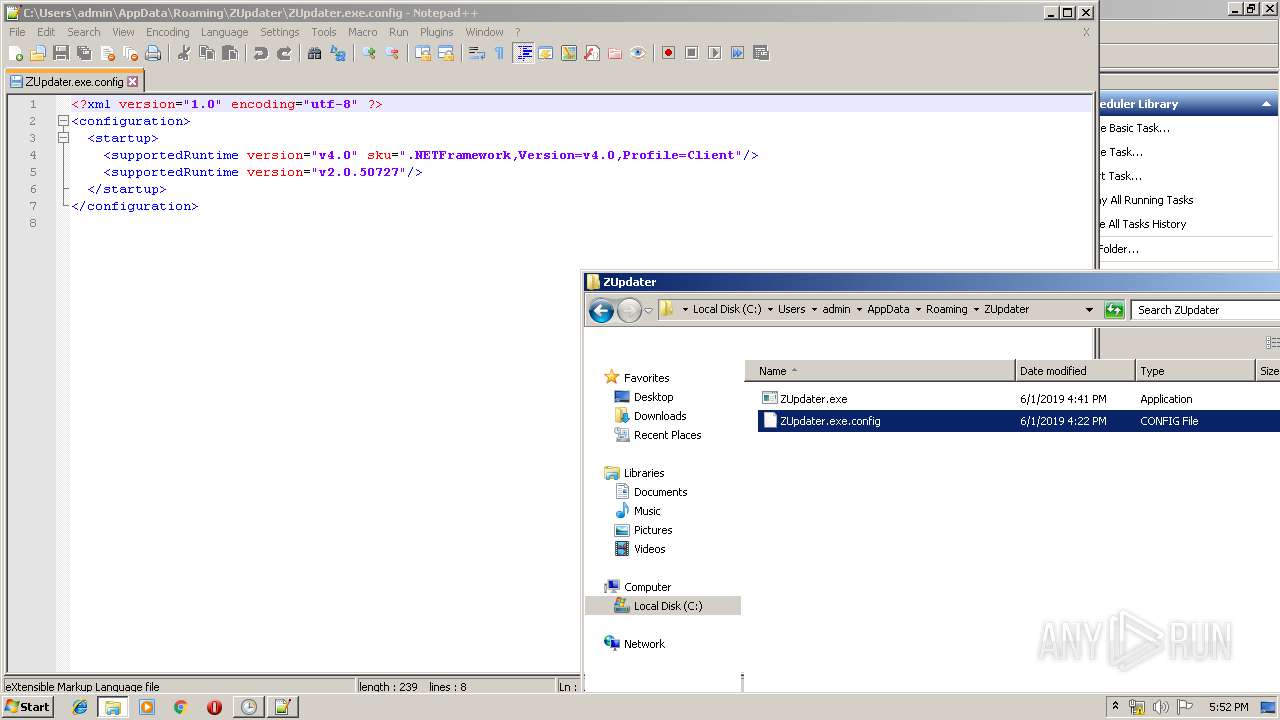
Task: Collapse the Scheduler Library actions header
Action: pos(1267,104)
